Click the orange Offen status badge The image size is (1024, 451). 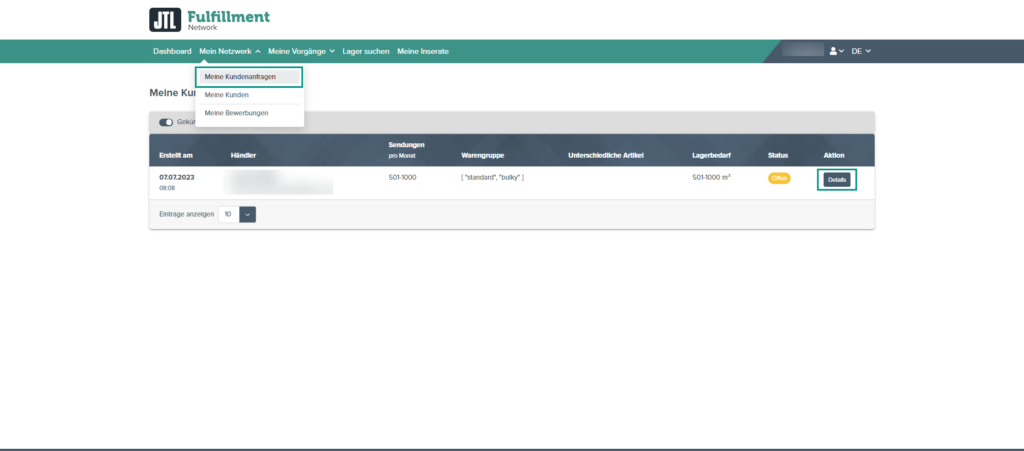tap(779, 178)
